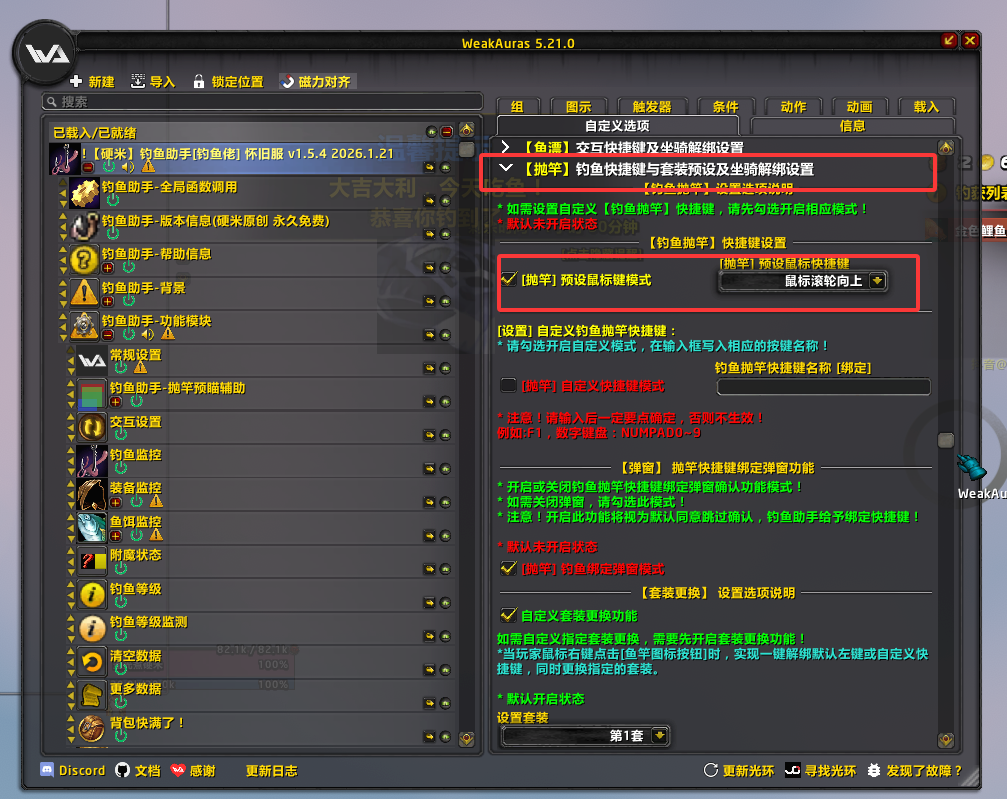Image resolution: width=1007 pixels, height=799 pixels.
Task: Click the 钓鱼助手-全局函数调用 gold nugget thumbnail
Action: click(84, 193)
